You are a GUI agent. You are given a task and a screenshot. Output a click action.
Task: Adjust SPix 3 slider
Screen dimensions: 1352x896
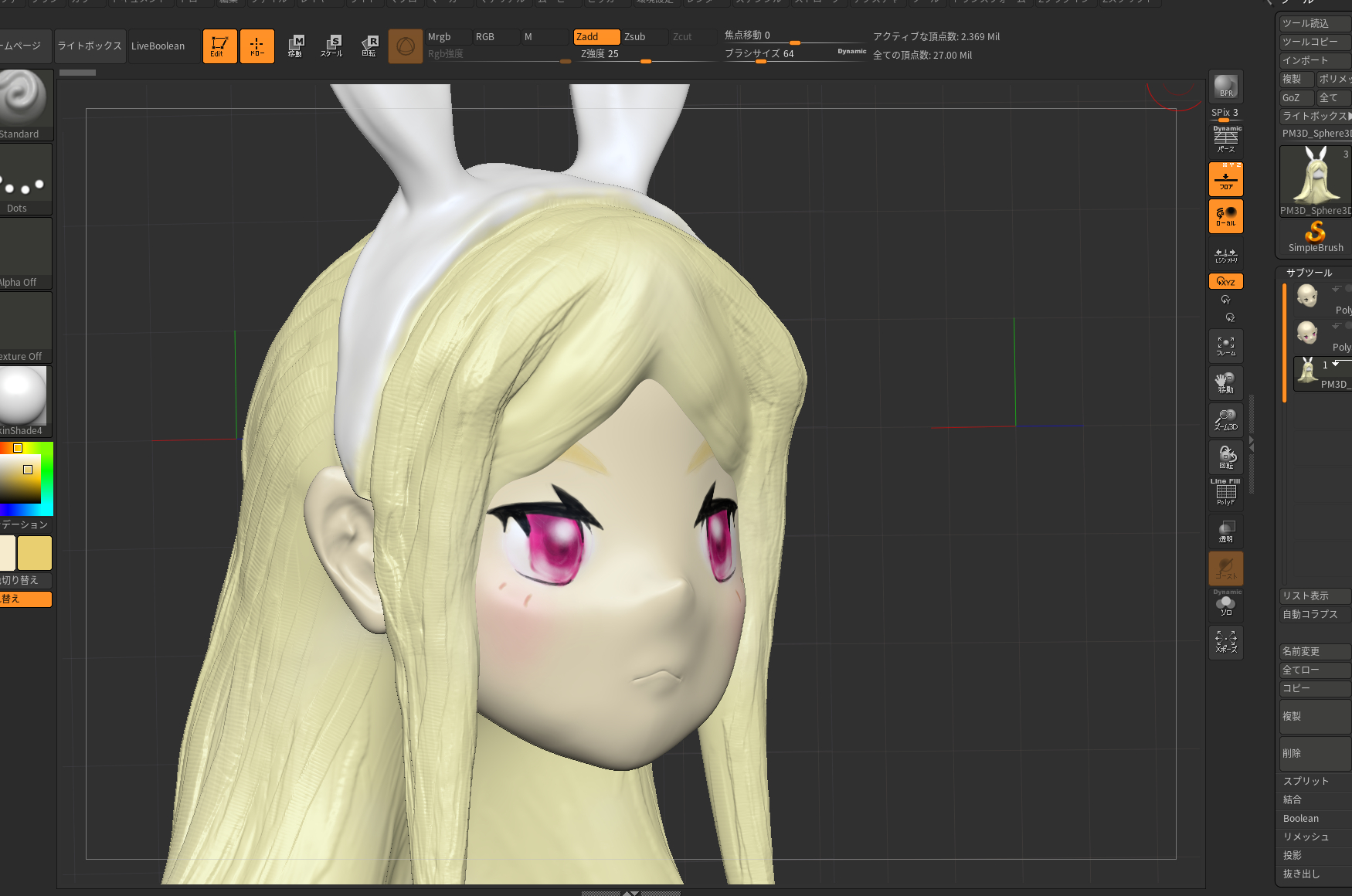[1226, 114]
